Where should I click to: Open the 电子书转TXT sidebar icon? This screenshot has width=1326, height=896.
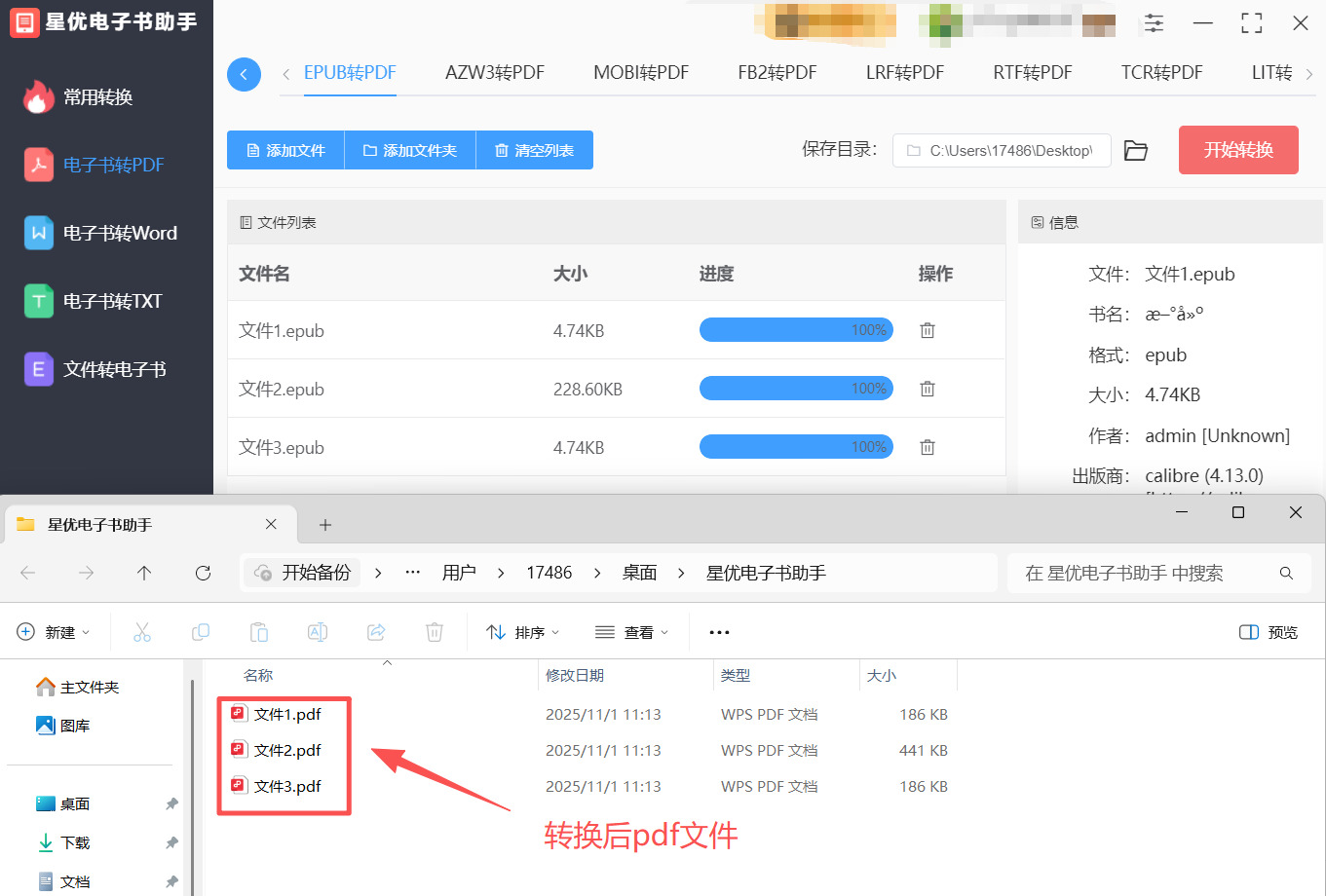coord(39,301)
